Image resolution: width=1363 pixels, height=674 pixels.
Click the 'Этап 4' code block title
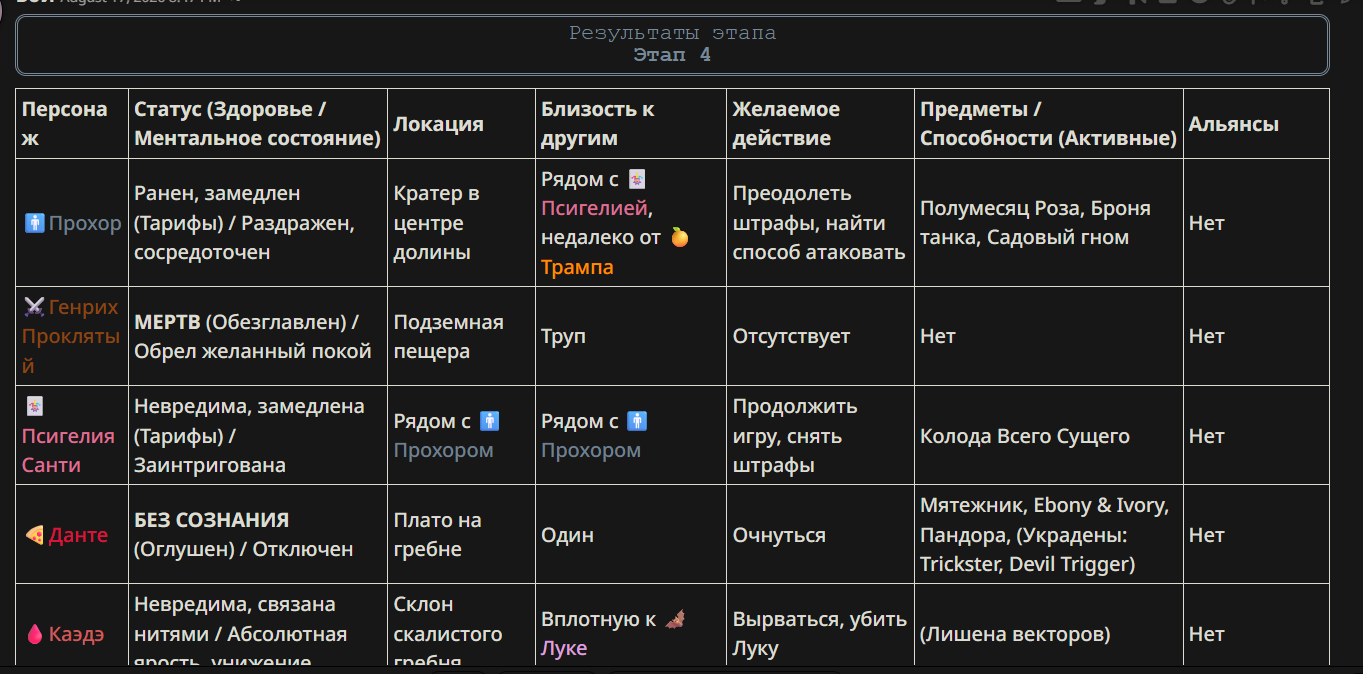coord(672,55)
